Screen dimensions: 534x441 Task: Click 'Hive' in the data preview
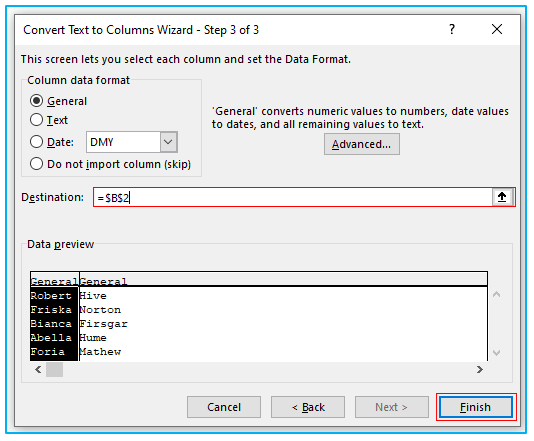[x=93, y=296]
